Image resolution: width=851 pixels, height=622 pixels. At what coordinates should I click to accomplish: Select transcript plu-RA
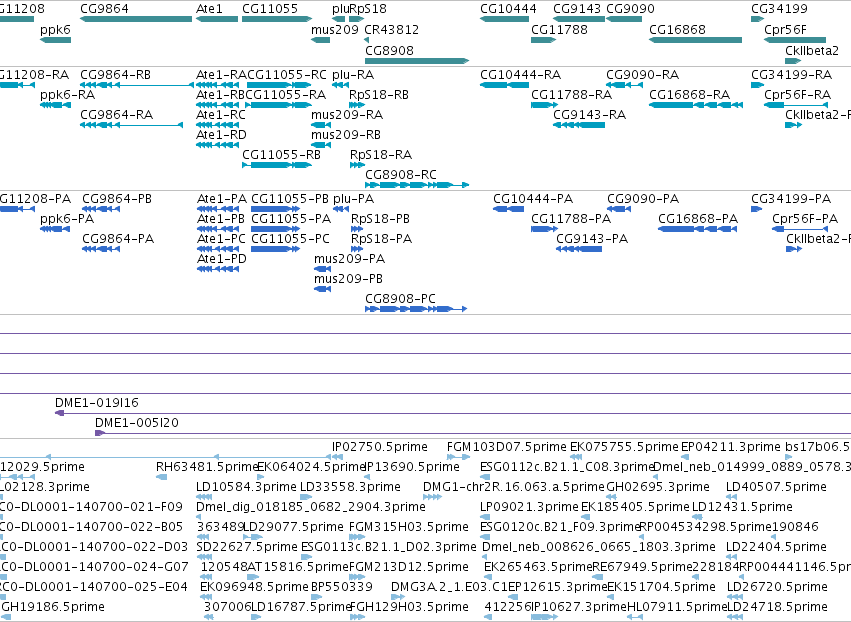pyautogui.click(x=340, y=85)
